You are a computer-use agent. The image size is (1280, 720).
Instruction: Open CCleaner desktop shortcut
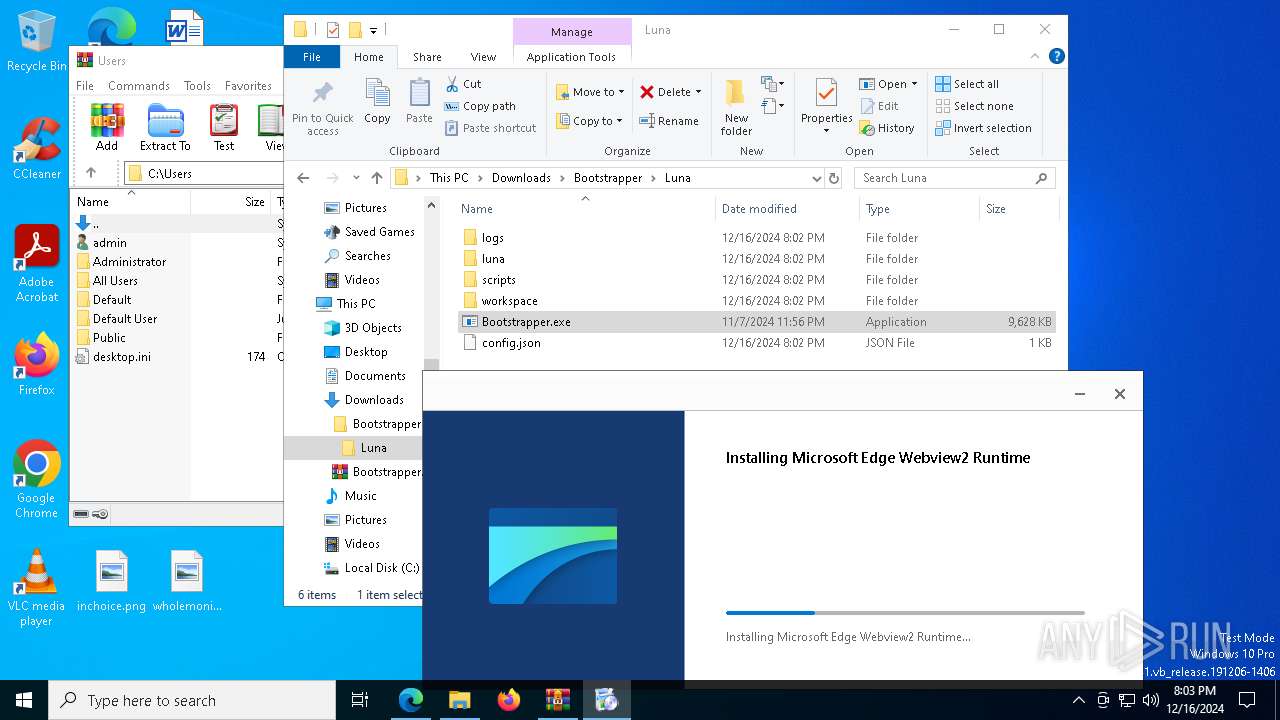(37, 148)
